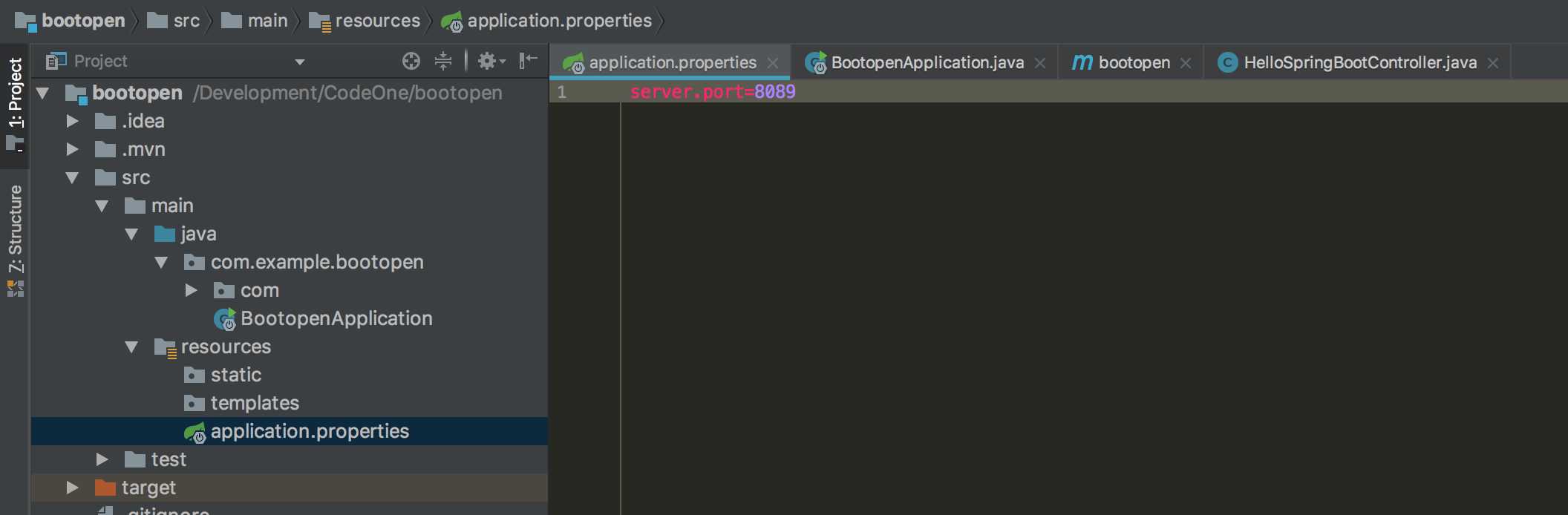Click the .mvn folder icon
The height and width of the screenshot is (515, 1568).
[105, 149]
